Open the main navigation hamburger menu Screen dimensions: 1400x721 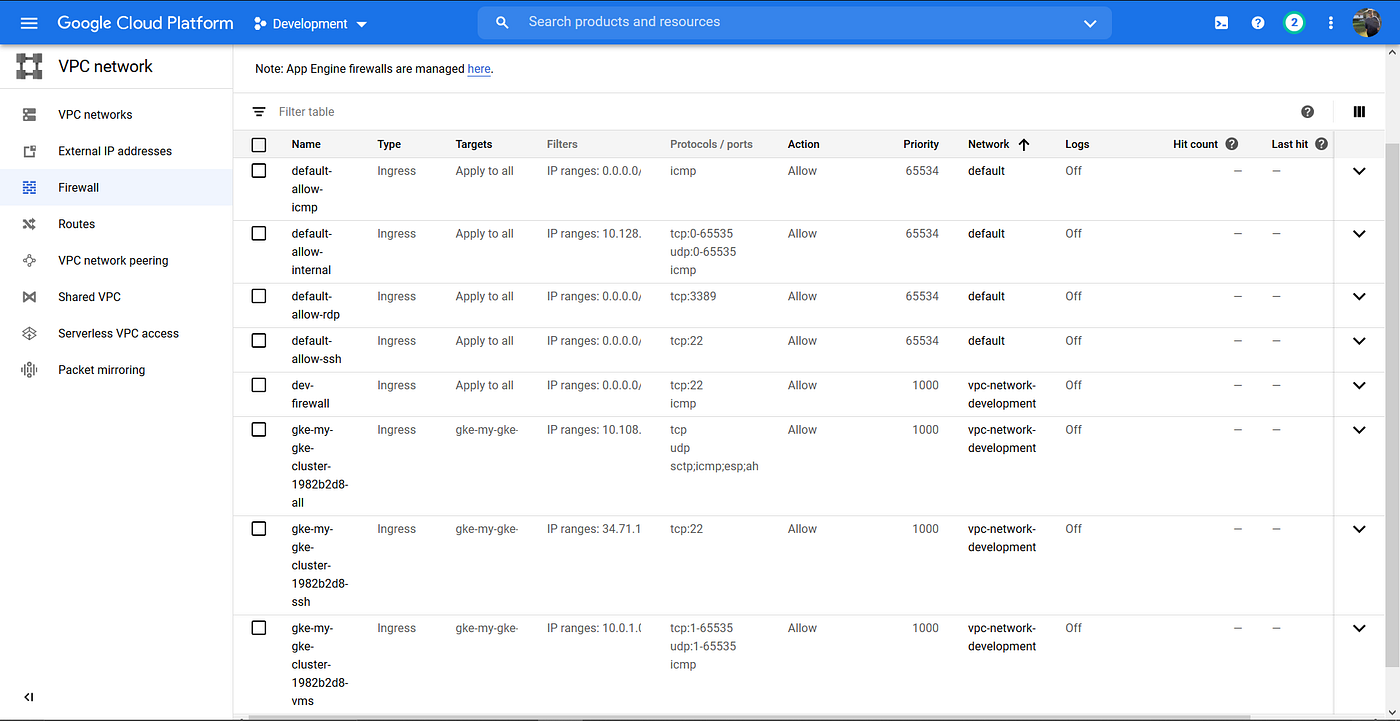(x=28, y=22)
